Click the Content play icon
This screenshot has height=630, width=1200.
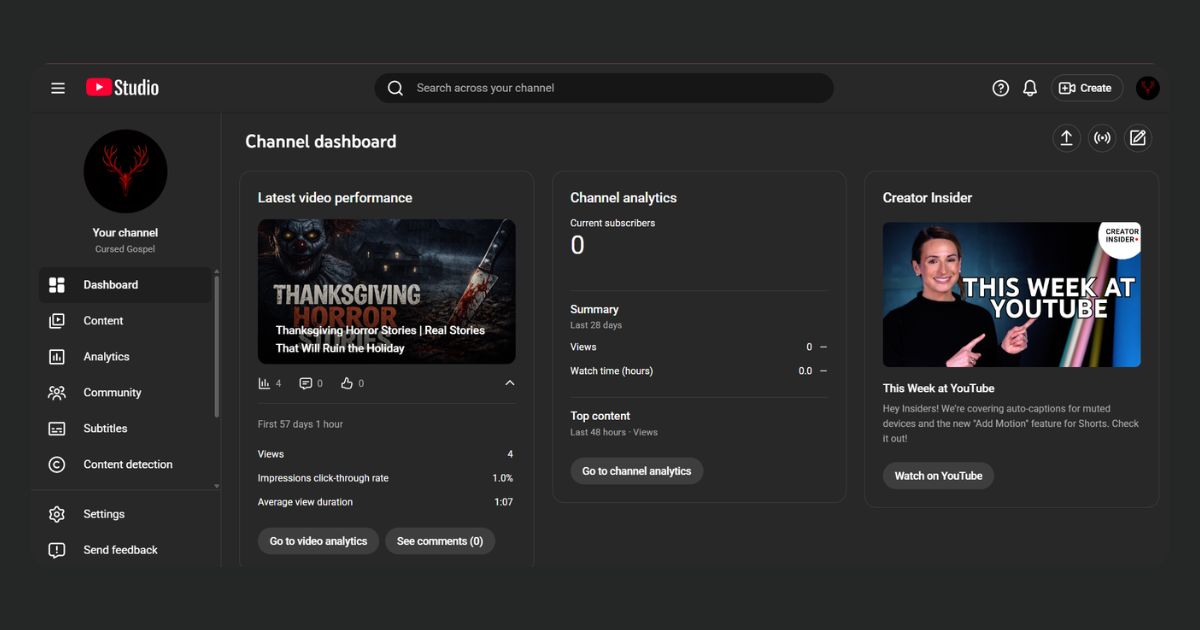click(57, 321)
